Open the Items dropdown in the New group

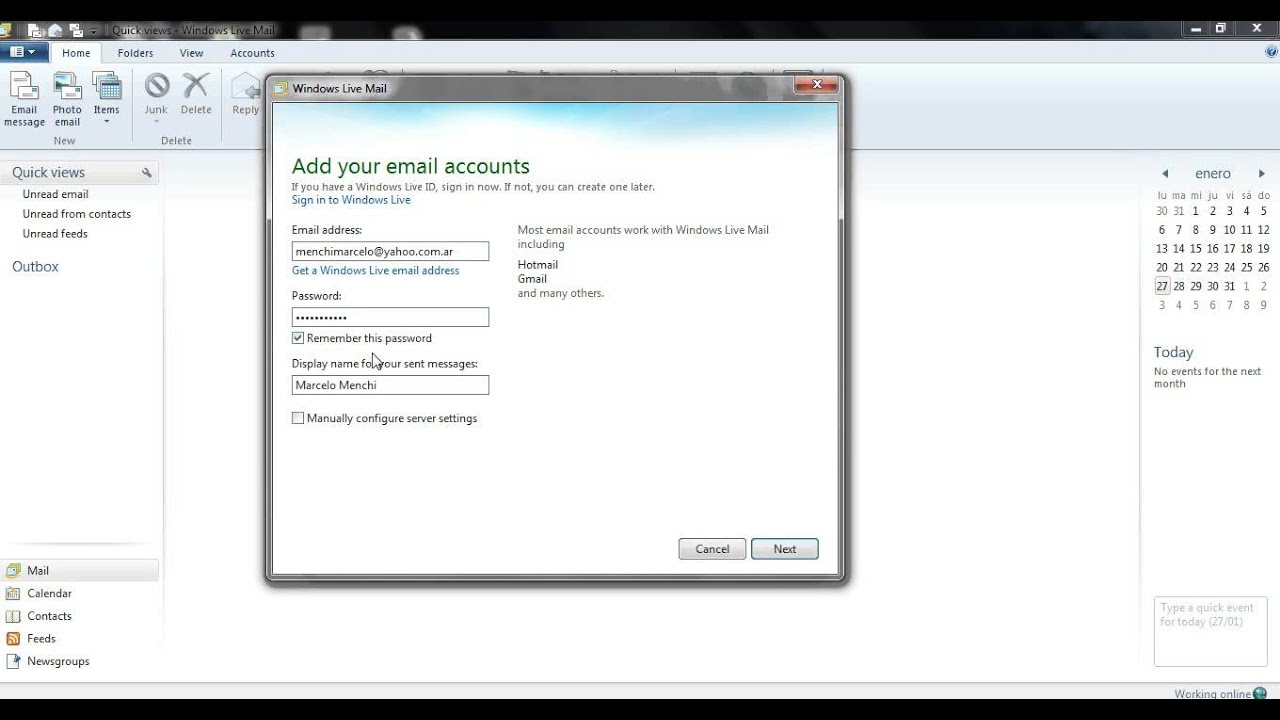pos(106,99)
